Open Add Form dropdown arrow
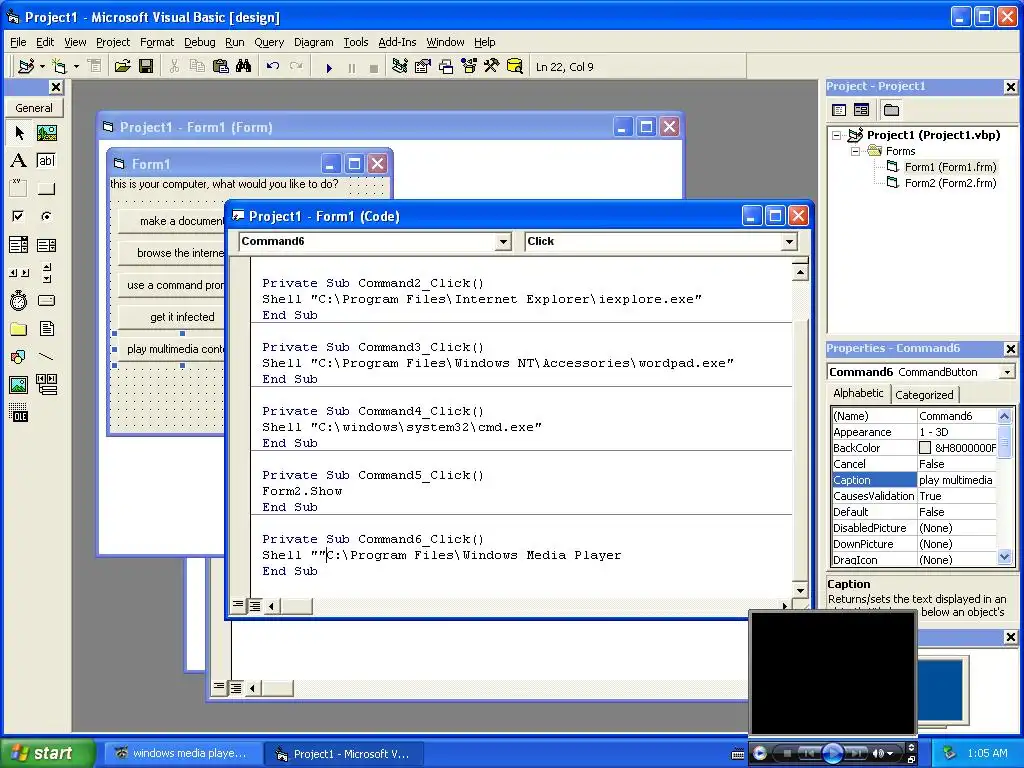This screenshot has height=768, width=1024. coord(76,67)
